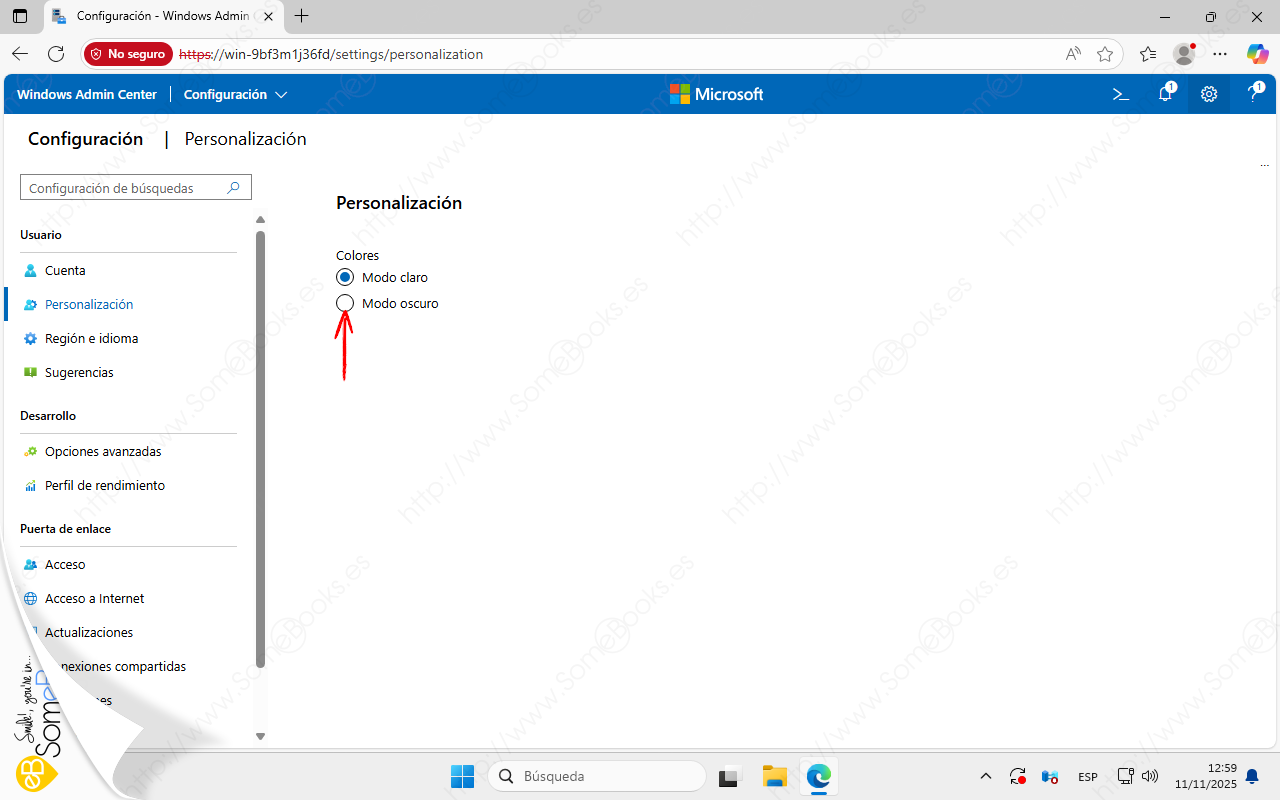Open the help question mark icon
Viewport: 1280px width, 800px height.
1253,94
